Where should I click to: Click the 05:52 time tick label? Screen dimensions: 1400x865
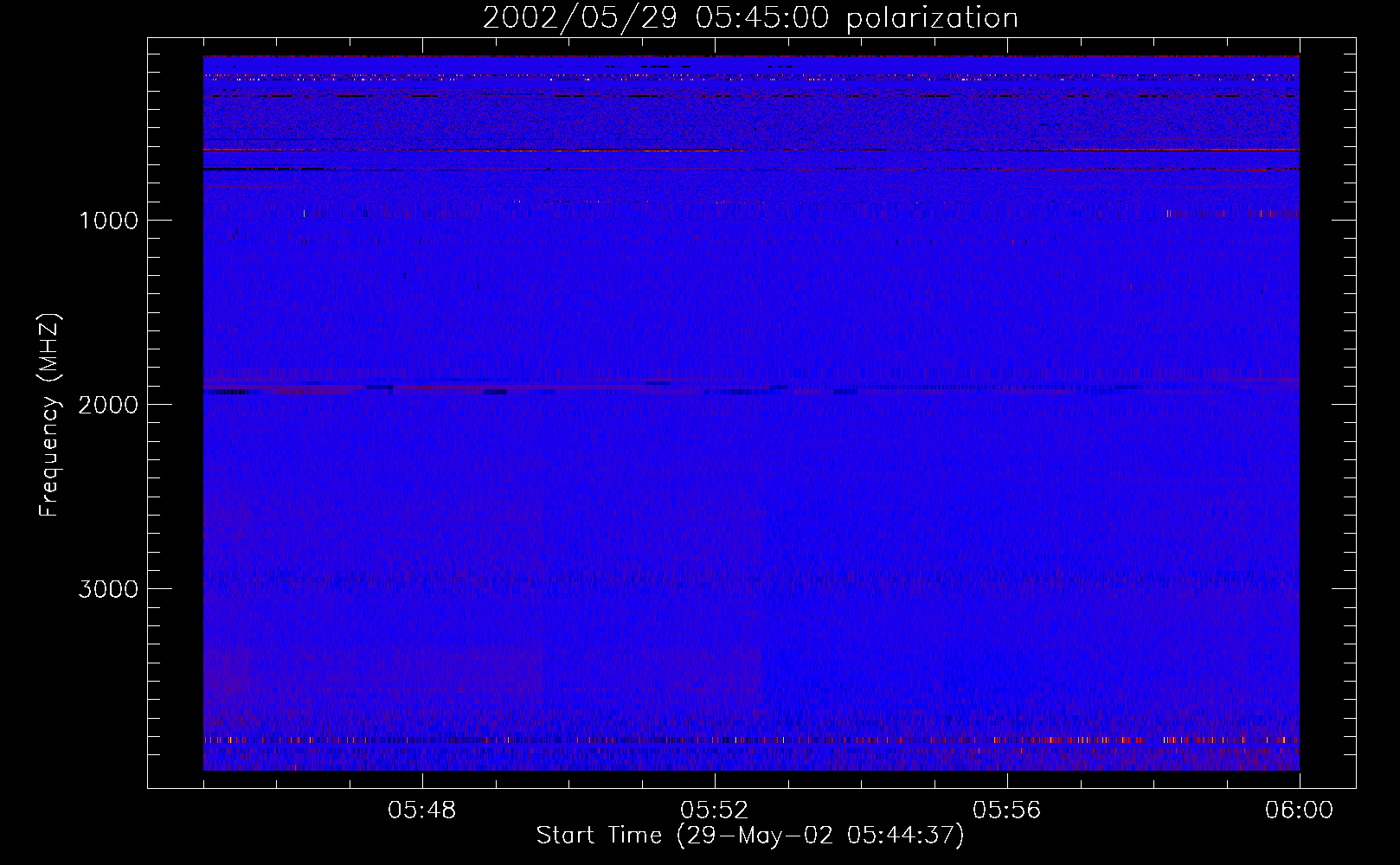[714, 811]
